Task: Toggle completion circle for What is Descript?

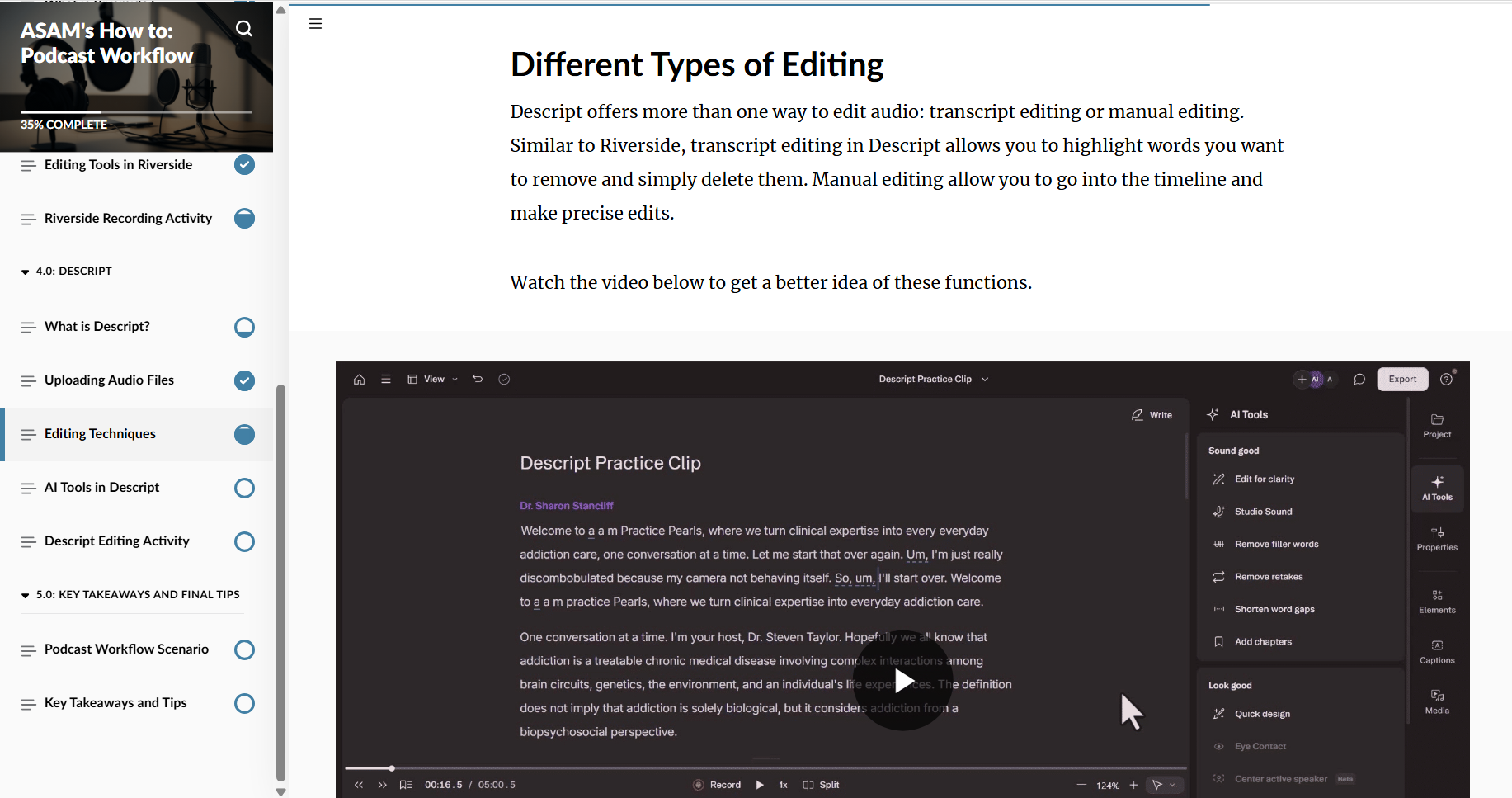Action: [244, 328]
